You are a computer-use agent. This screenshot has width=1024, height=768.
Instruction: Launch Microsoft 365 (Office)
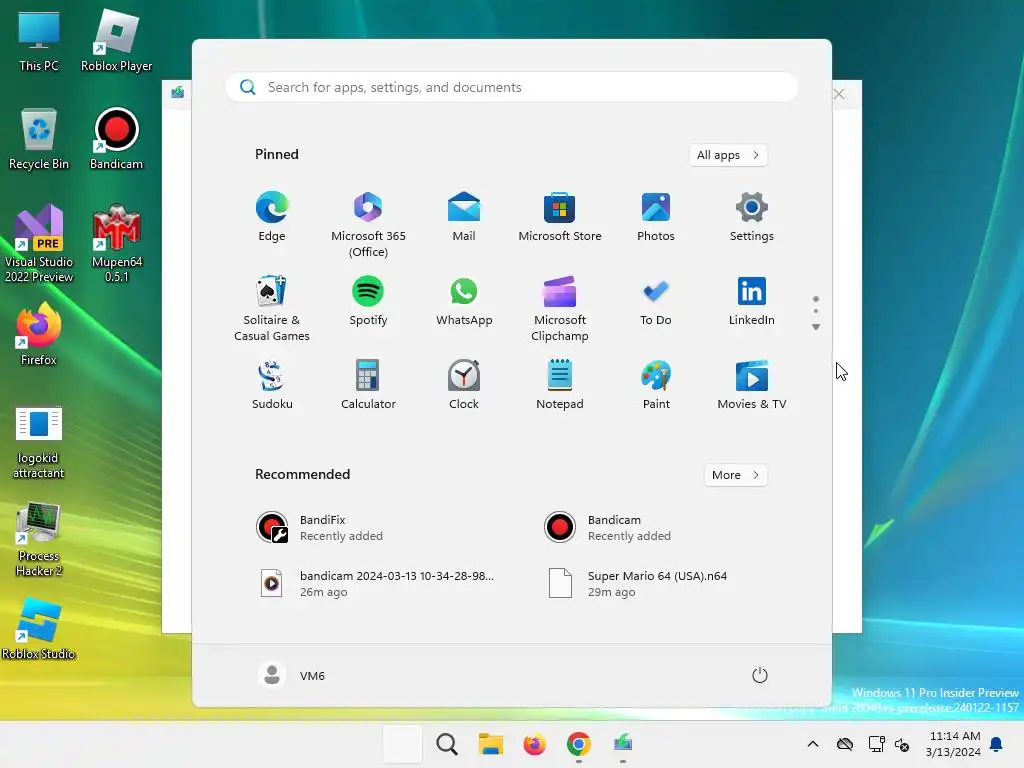(368, 224)
